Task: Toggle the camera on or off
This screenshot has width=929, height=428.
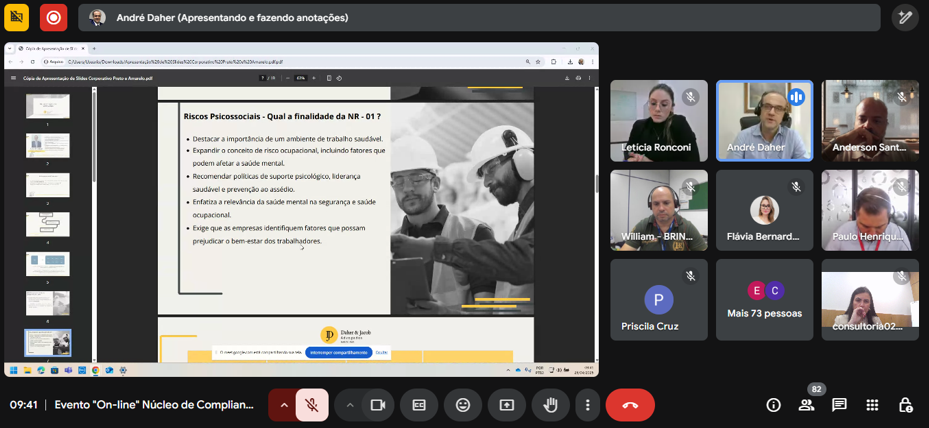Action: [378, 405]
